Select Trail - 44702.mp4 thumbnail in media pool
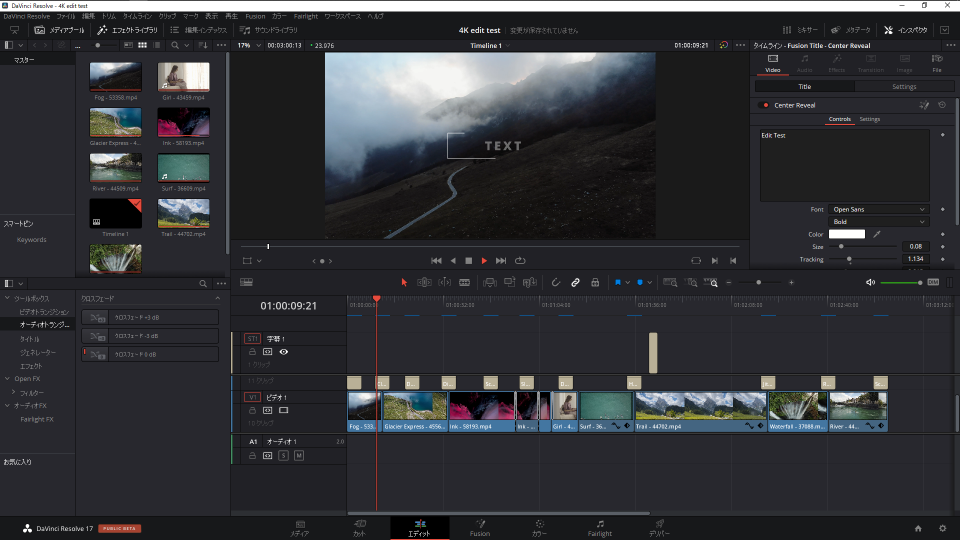960x540 pixels. click(183, 213)
